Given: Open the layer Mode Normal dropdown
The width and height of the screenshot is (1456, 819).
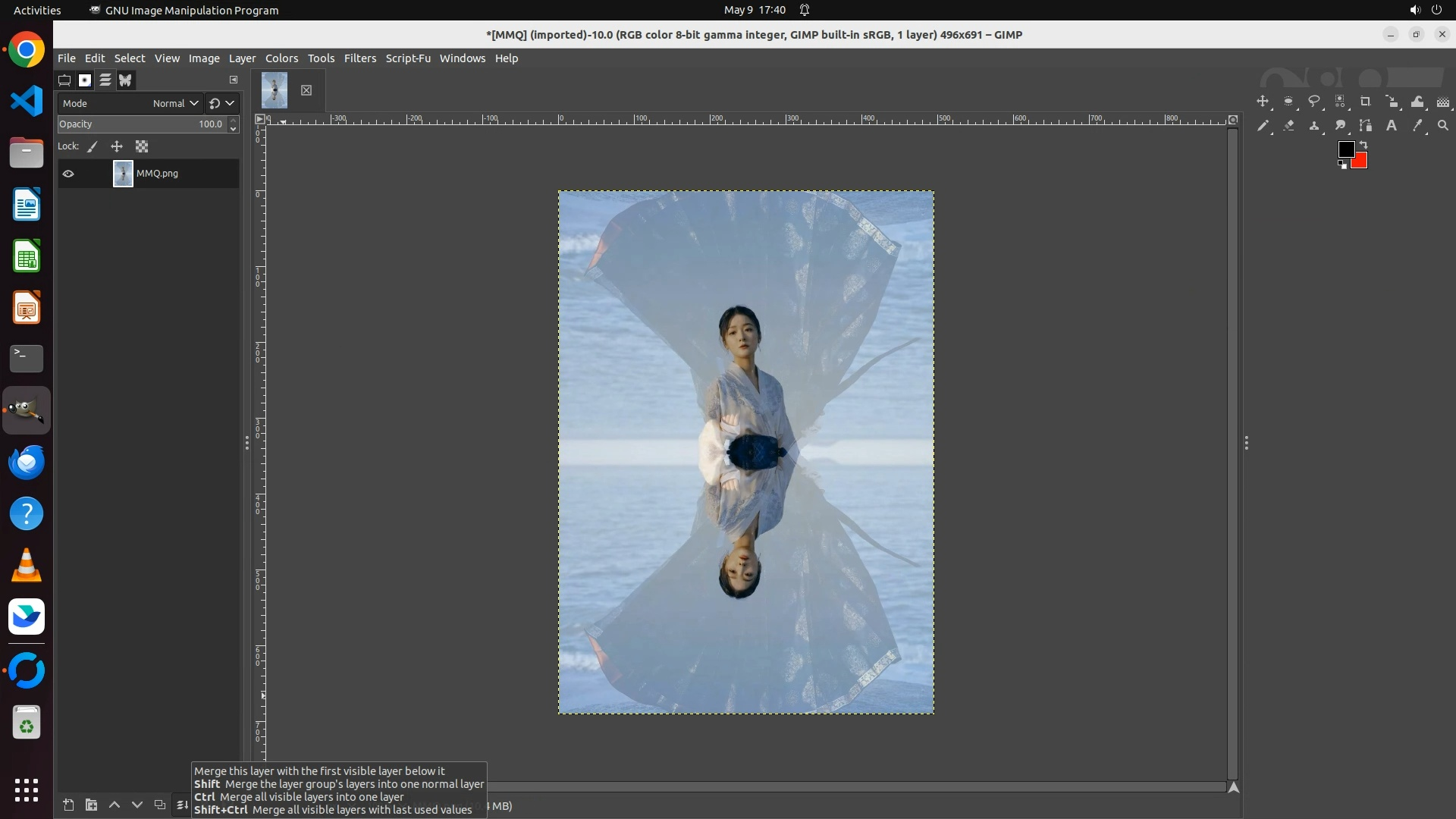Looking at the screenshot, I should pos(174,103).
